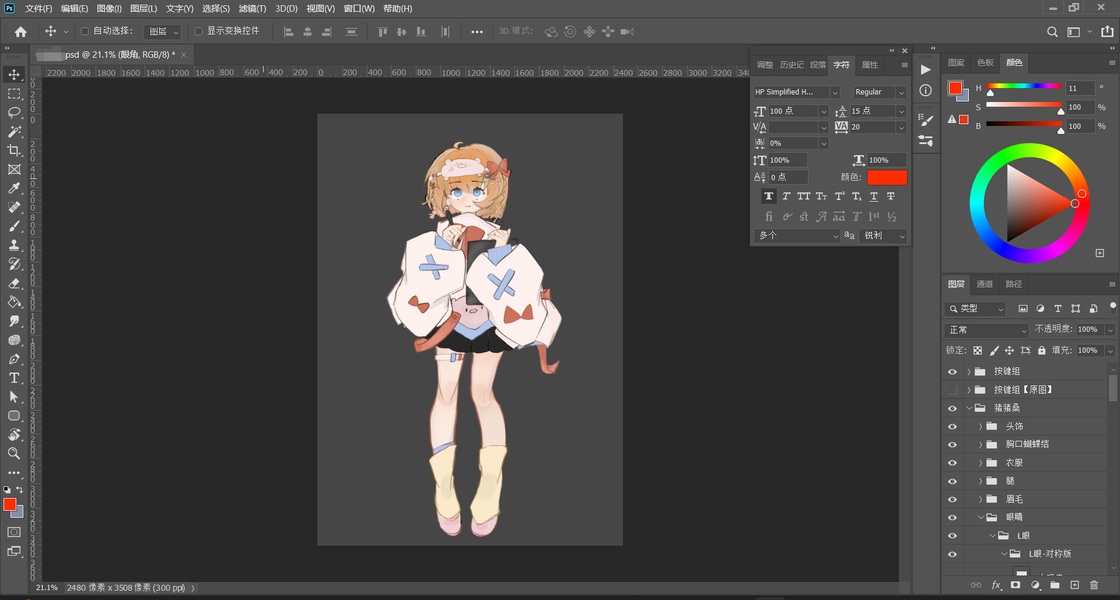Collapse the 眼睛 group chevron
Viewport: 1120px width, 600px height.
pyautogui.click(x=981, y=517)
